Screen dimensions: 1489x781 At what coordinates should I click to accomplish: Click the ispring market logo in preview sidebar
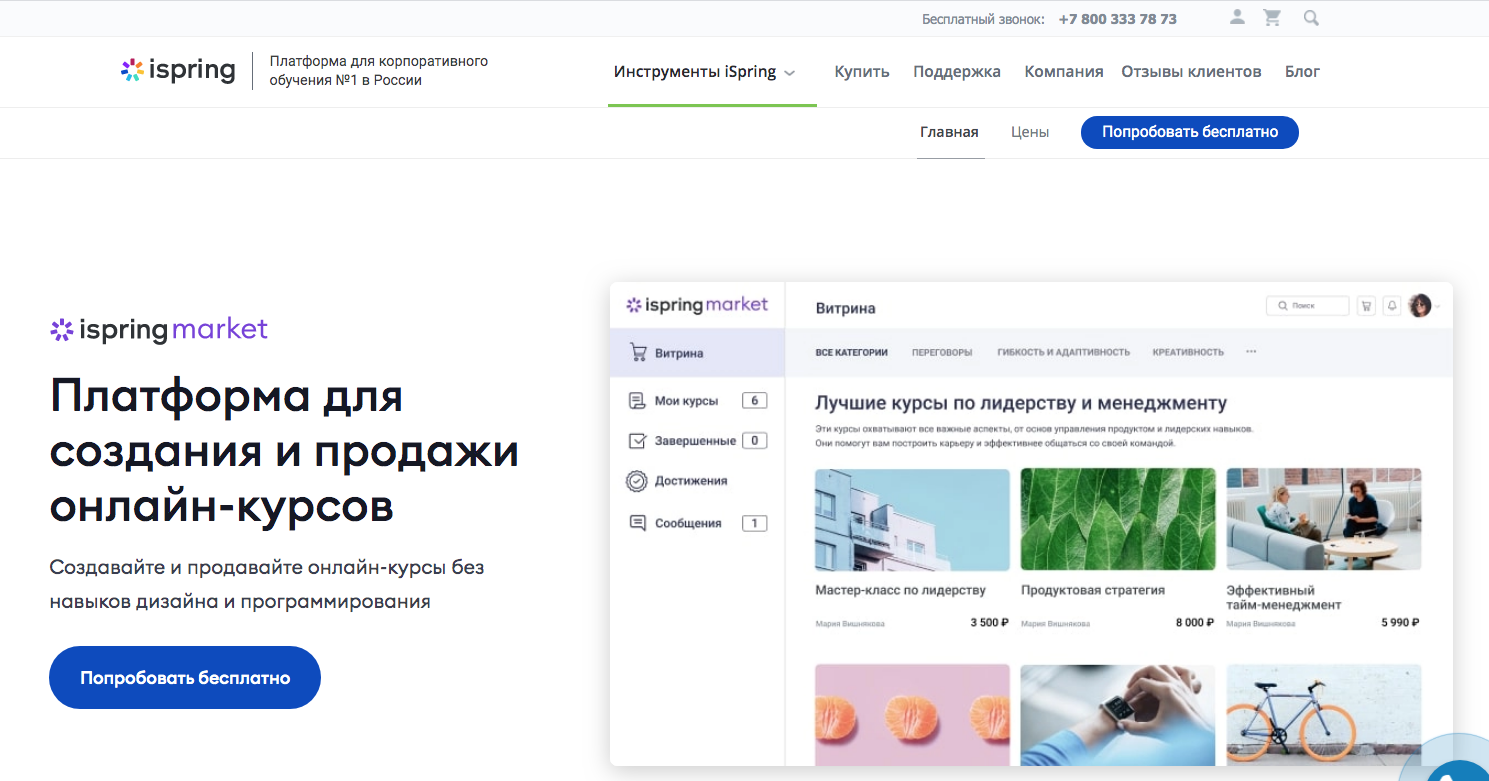[697, 305]
